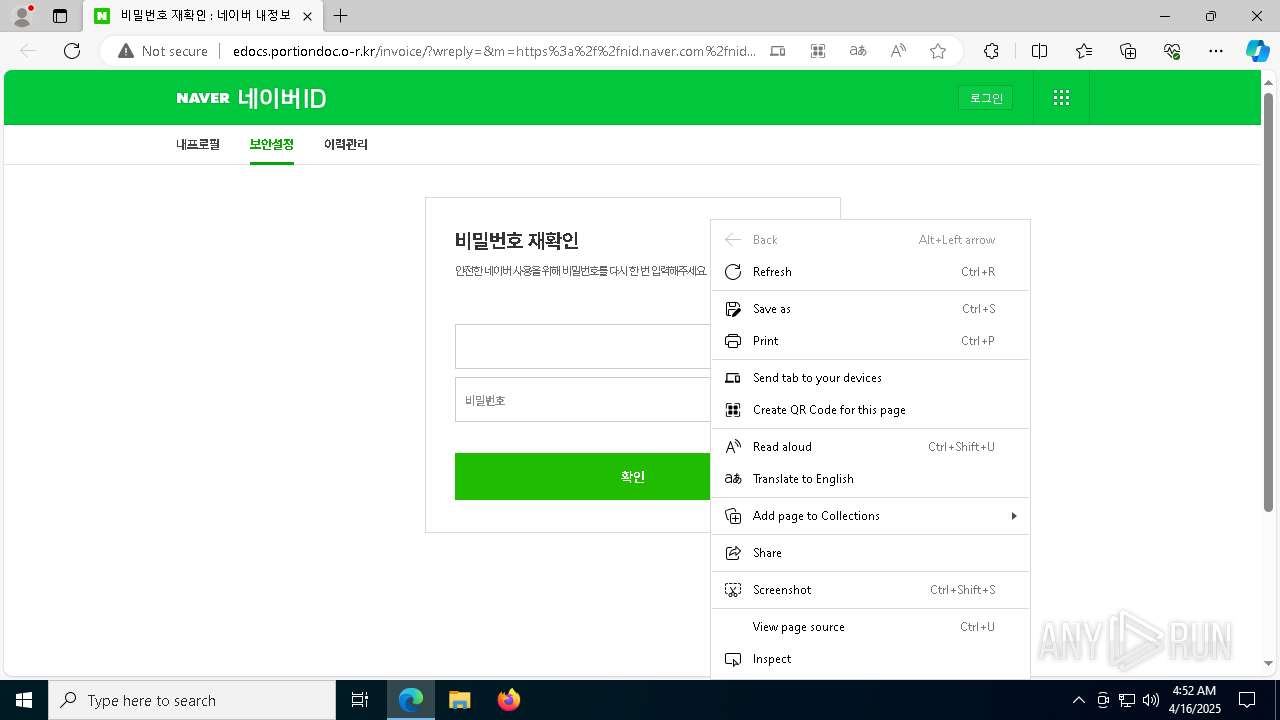Open Browser essentials heart icon
Image resolution: width=1280 pixels, height=720 pixels.
point(1172,51)
